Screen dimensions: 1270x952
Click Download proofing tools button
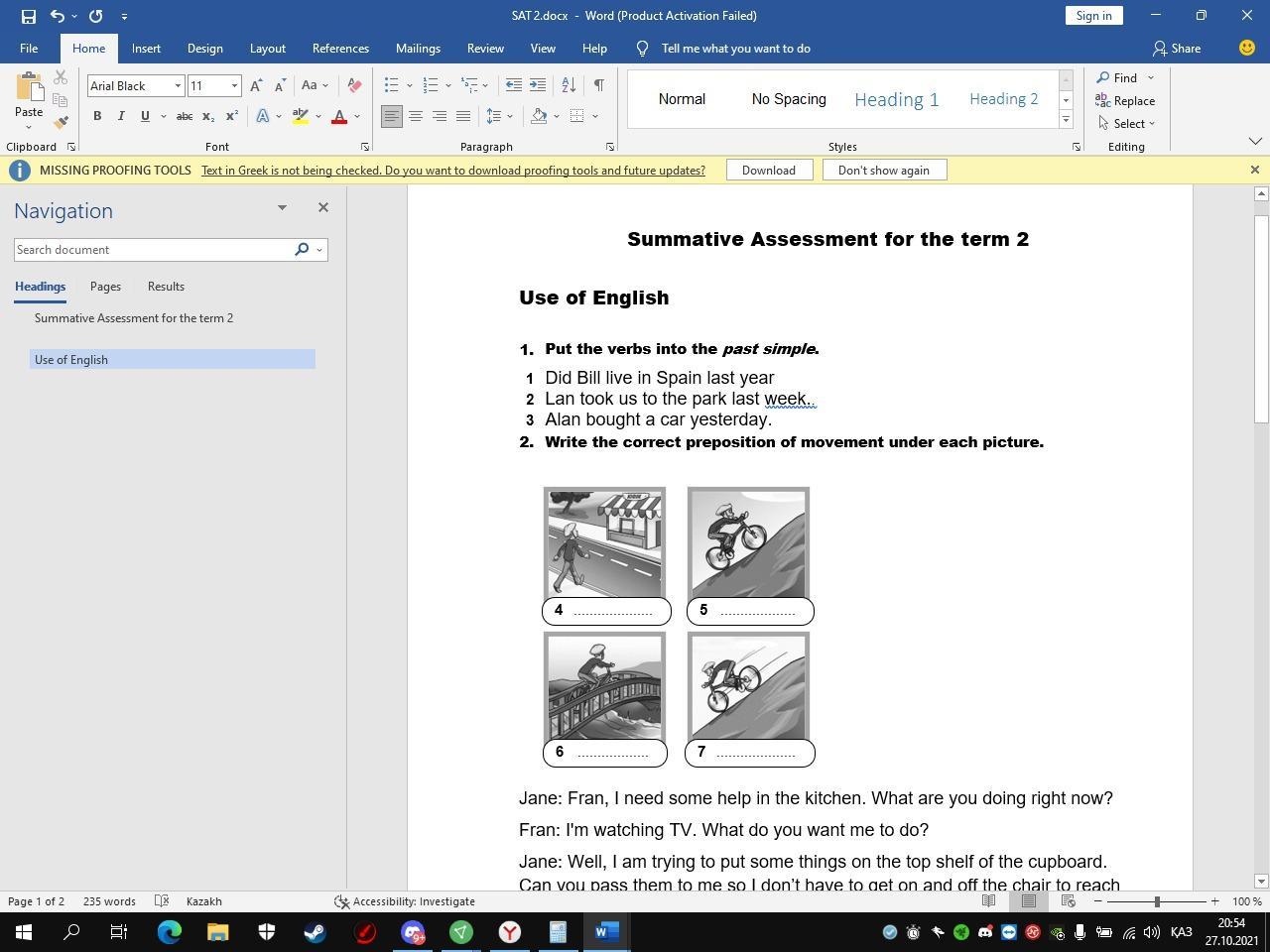click(x=769, y=170)
